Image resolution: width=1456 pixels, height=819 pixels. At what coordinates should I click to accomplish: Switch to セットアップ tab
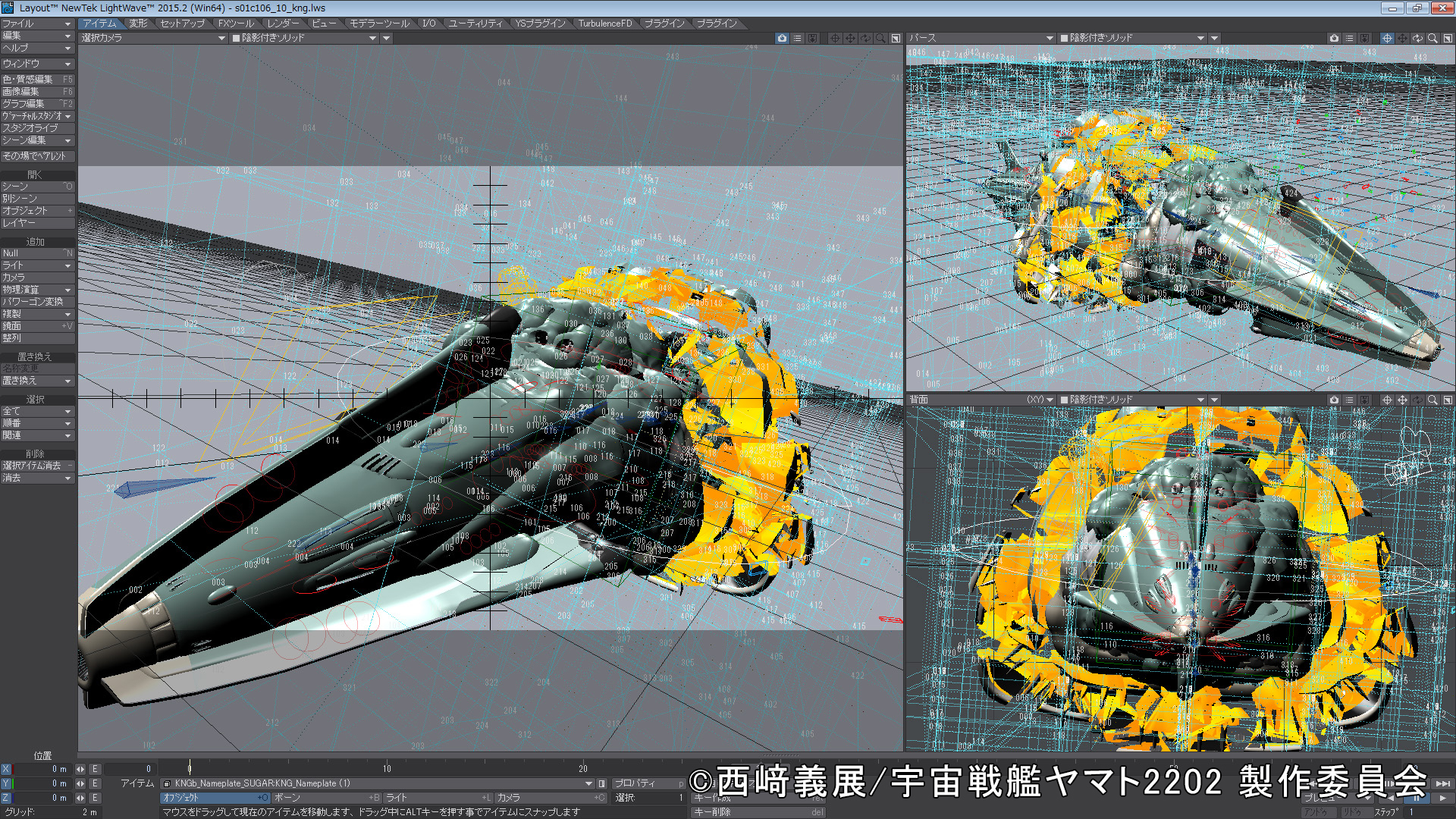pos(183,24)
